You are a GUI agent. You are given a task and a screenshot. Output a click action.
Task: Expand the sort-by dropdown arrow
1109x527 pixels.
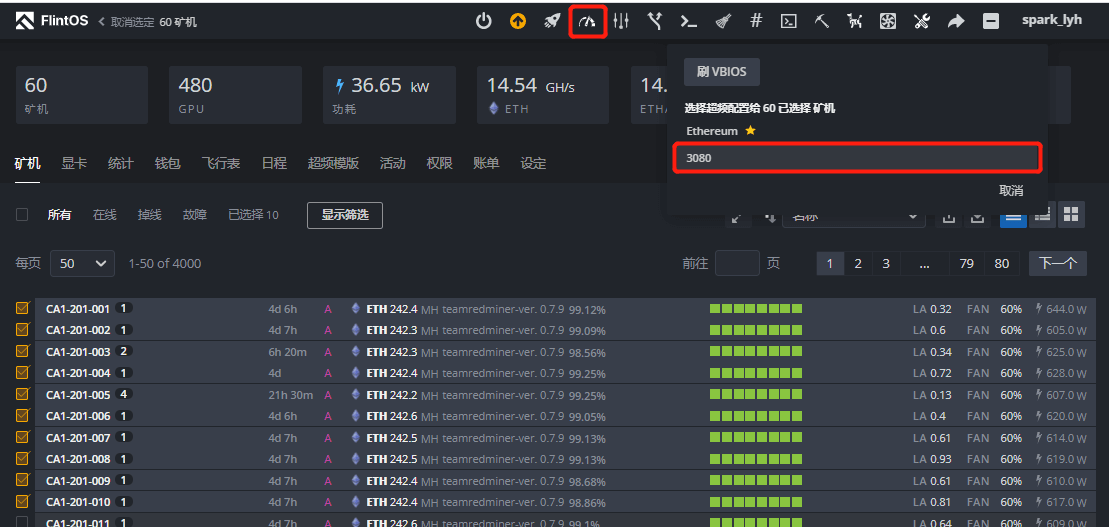point(912,216)
